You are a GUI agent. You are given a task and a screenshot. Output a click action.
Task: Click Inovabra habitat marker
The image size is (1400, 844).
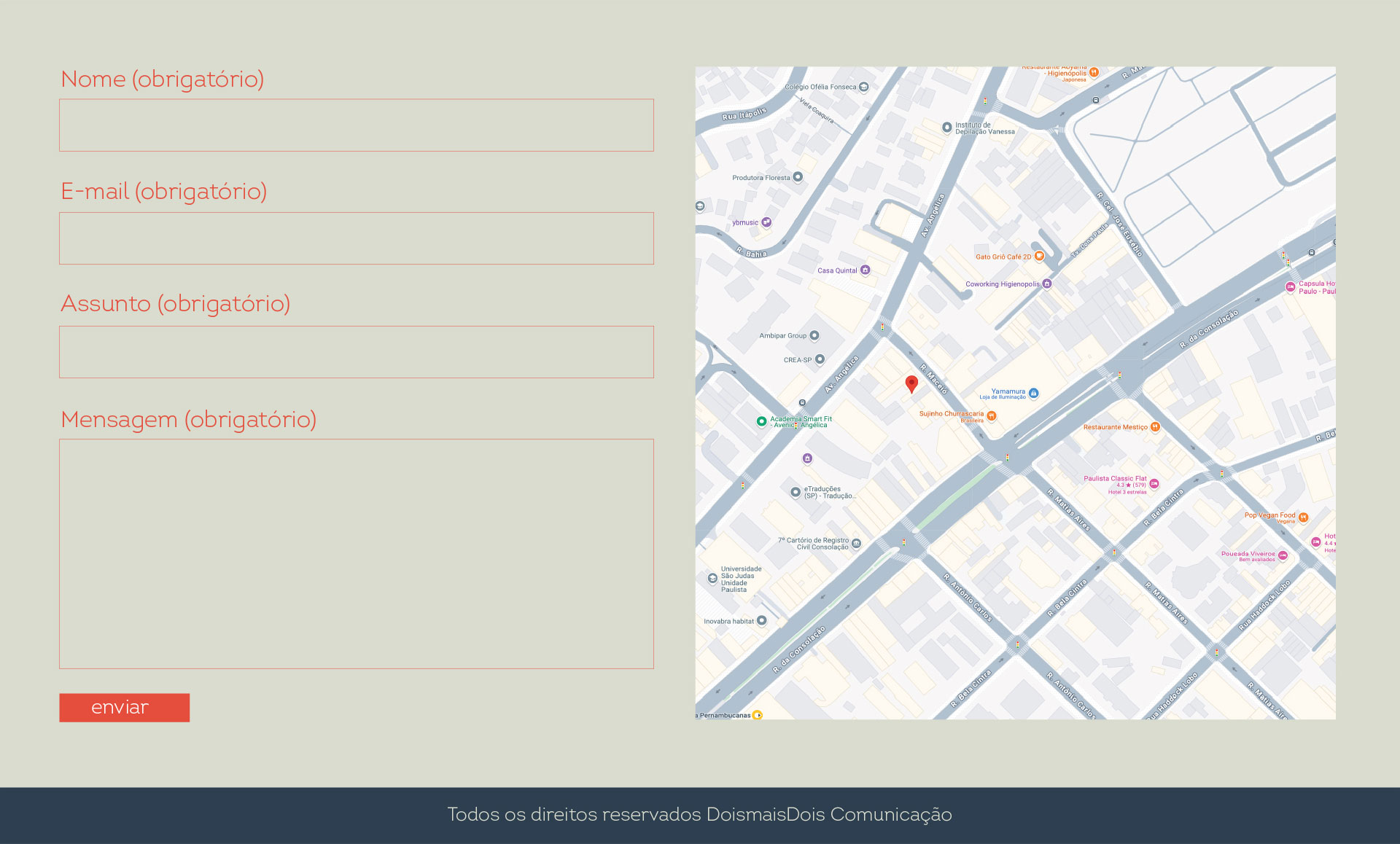point(762,621)
